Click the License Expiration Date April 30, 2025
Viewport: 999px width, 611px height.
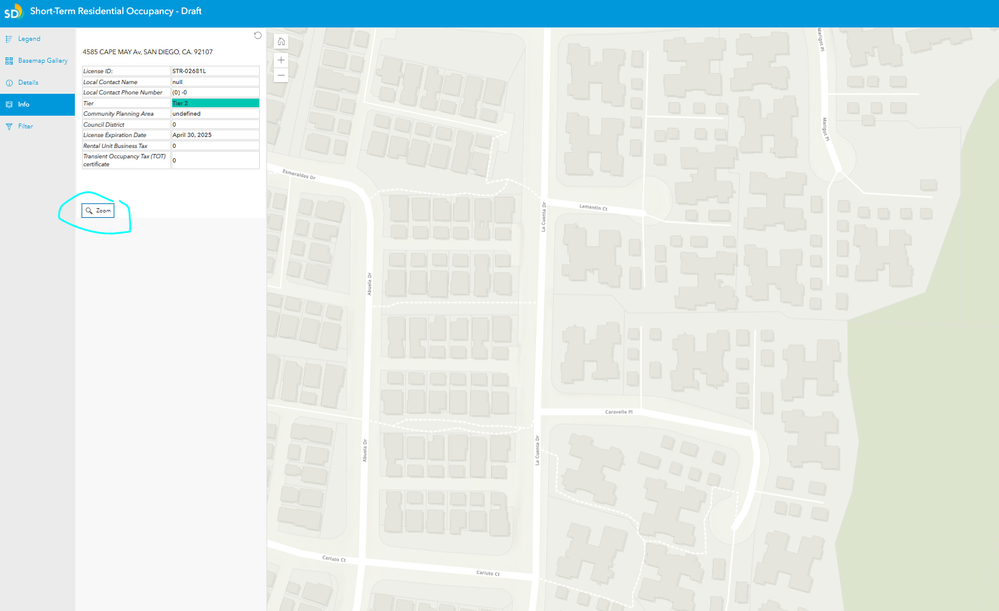pos(192,135)
